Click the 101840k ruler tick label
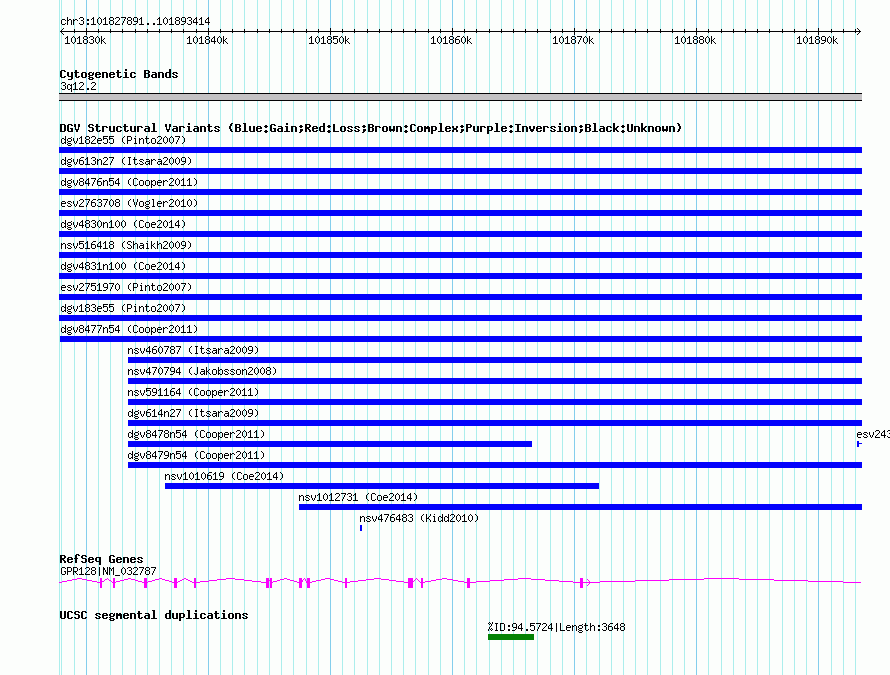Viewport: 890px width, 675px height. point(207,40)
